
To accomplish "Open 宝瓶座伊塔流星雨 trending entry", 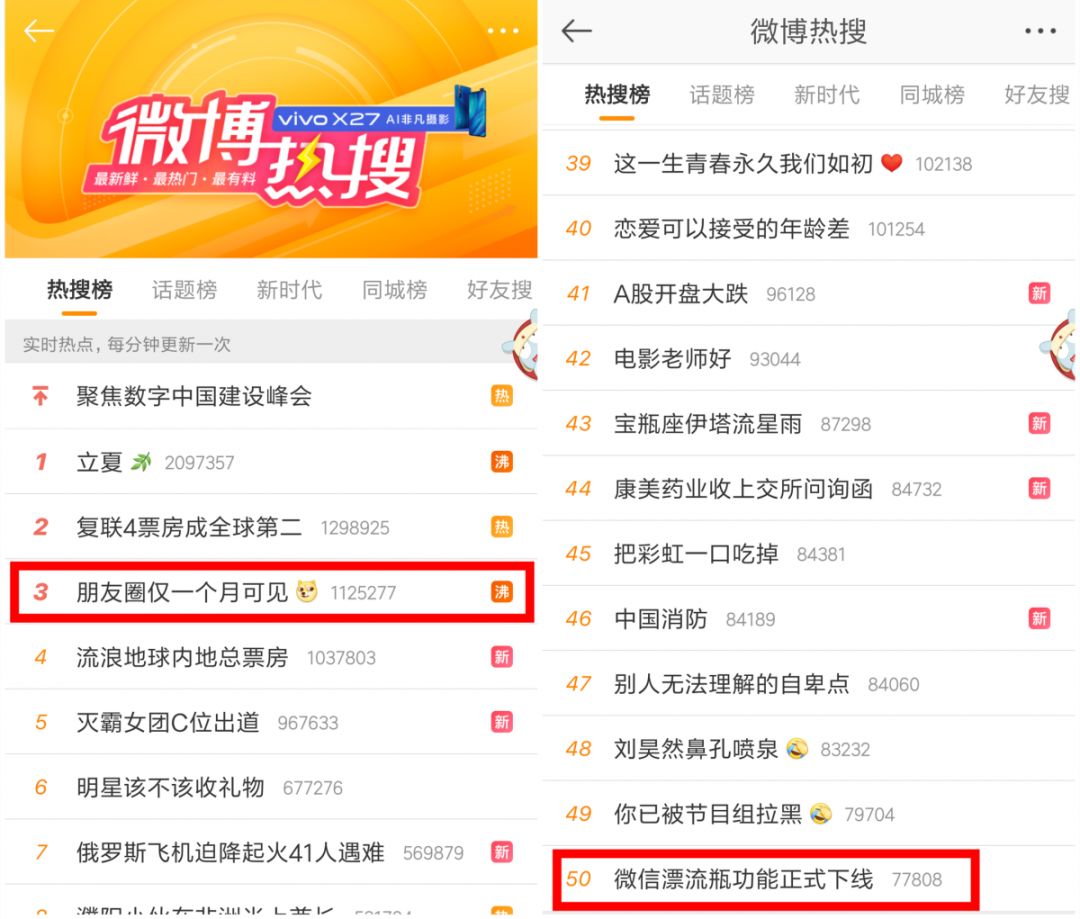I will tap(809, 424).
